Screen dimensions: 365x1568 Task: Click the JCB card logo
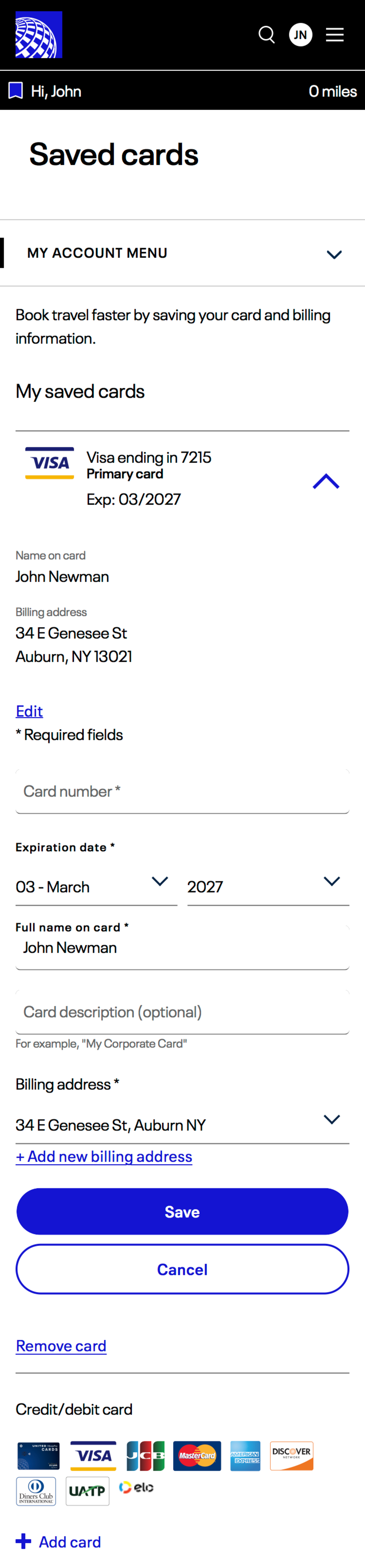(x=145, y=1455)
